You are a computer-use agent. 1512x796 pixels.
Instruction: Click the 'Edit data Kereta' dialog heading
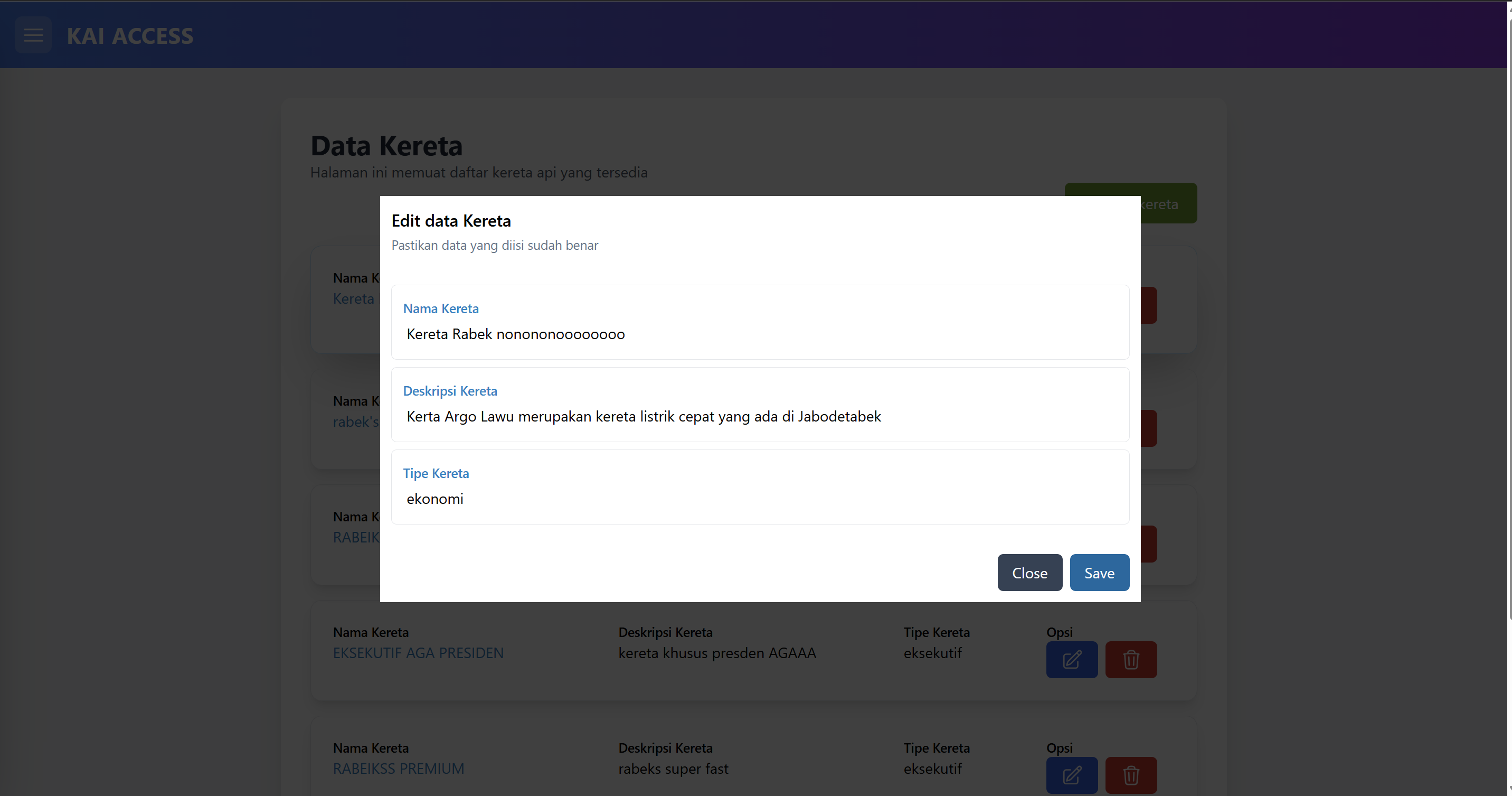point(451,221)
